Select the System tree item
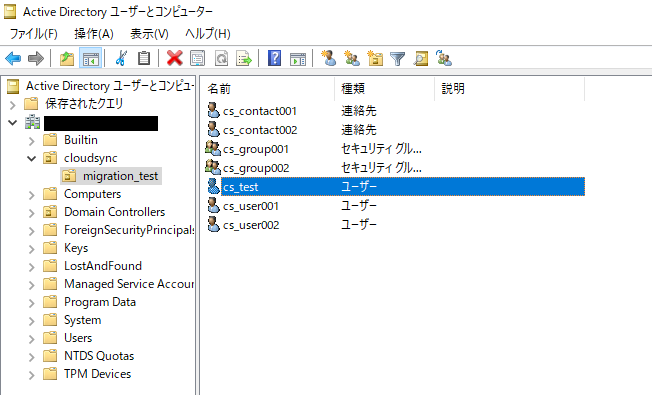652x395 pixels. pos(82,320)
